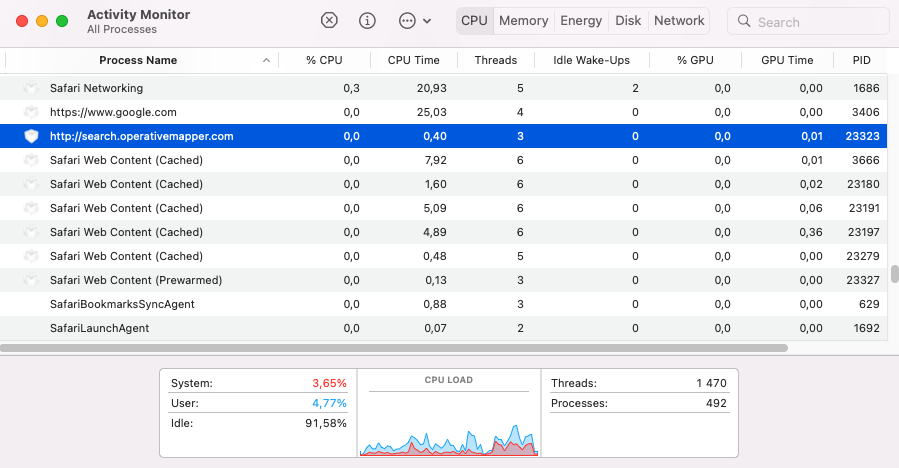Sort by PID column header

[x=861, y=60]
